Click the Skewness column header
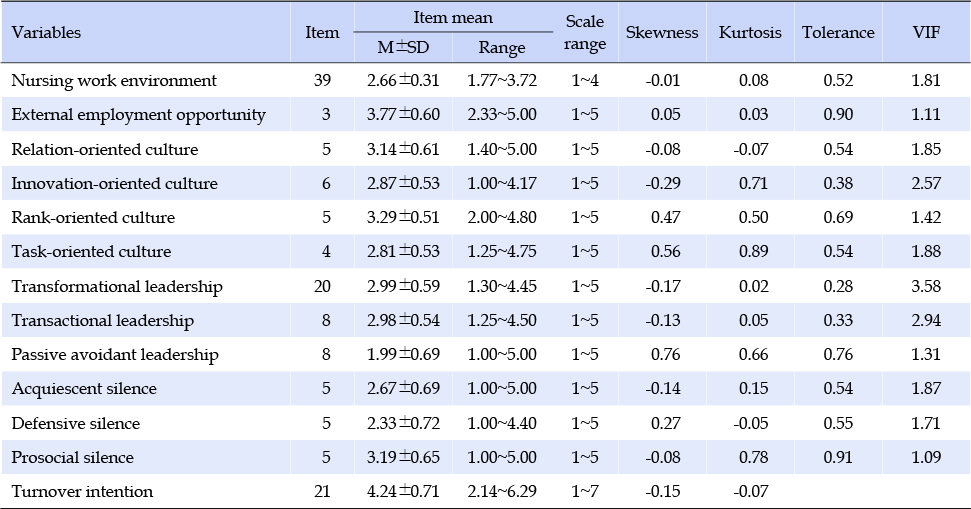Screen dimensions: 971x509 point(662,33)
